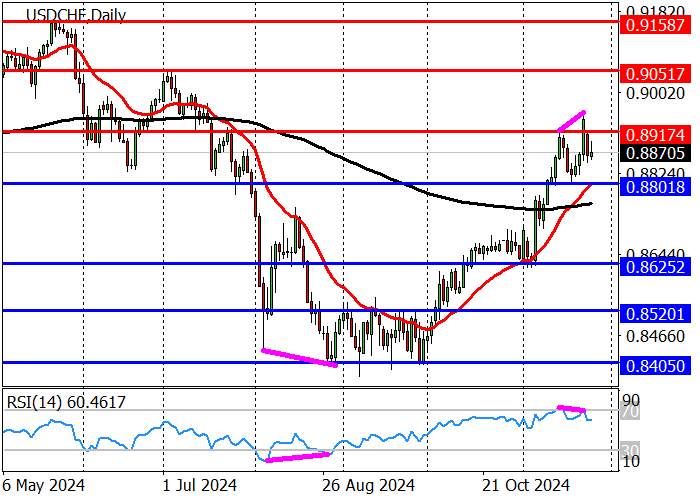This screenshot has height=500, width=700.
Task: Click the 0.89174 resistance level label
Action: pyautogui.click(x=655, y=135)
